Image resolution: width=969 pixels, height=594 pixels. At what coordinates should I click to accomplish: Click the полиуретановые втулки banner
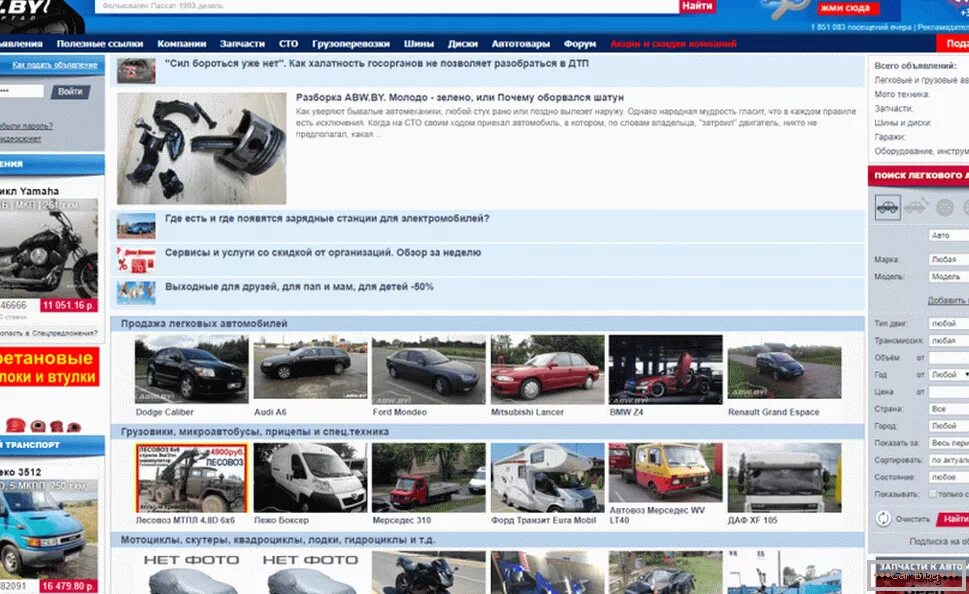coord(49,367)
